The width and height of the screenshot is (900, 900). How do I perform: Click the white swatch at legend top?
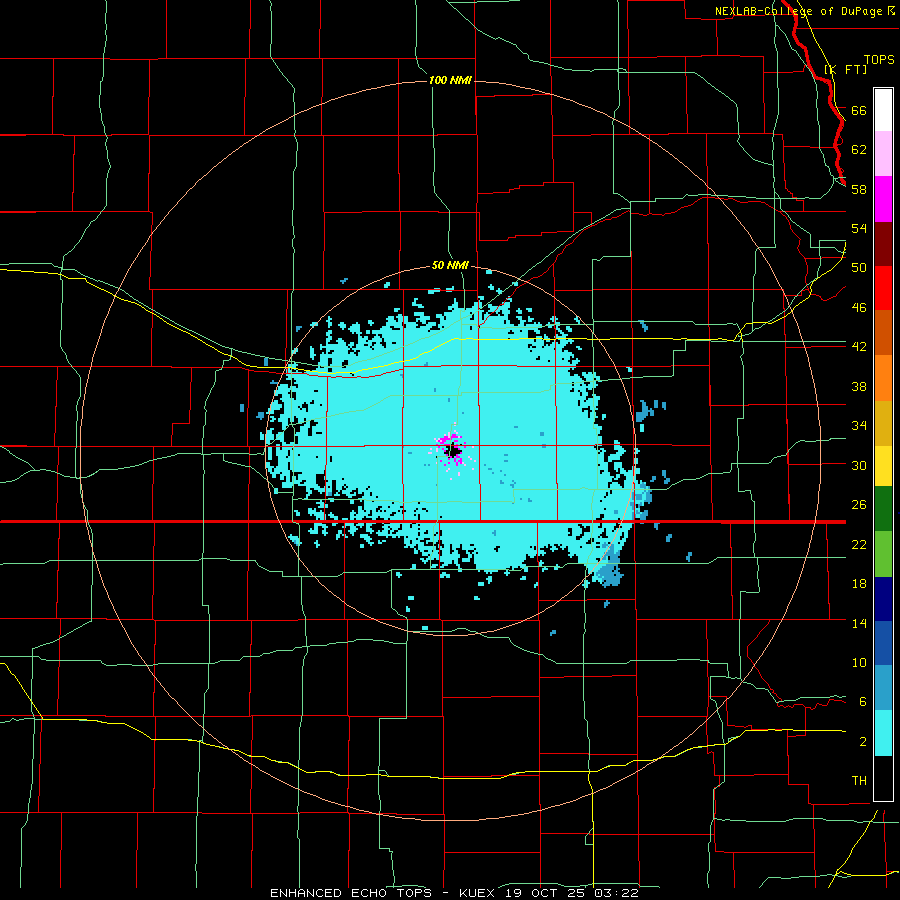(883, 110)
